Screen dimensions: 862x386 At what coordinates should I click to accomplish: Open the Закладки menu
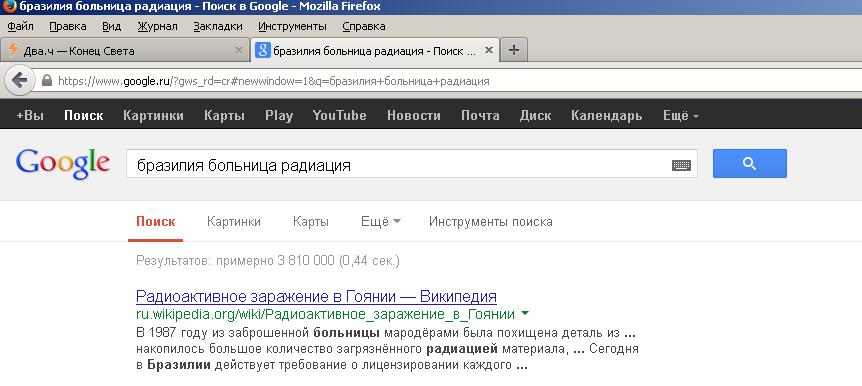pyautogui.click(x=218, y=26)
